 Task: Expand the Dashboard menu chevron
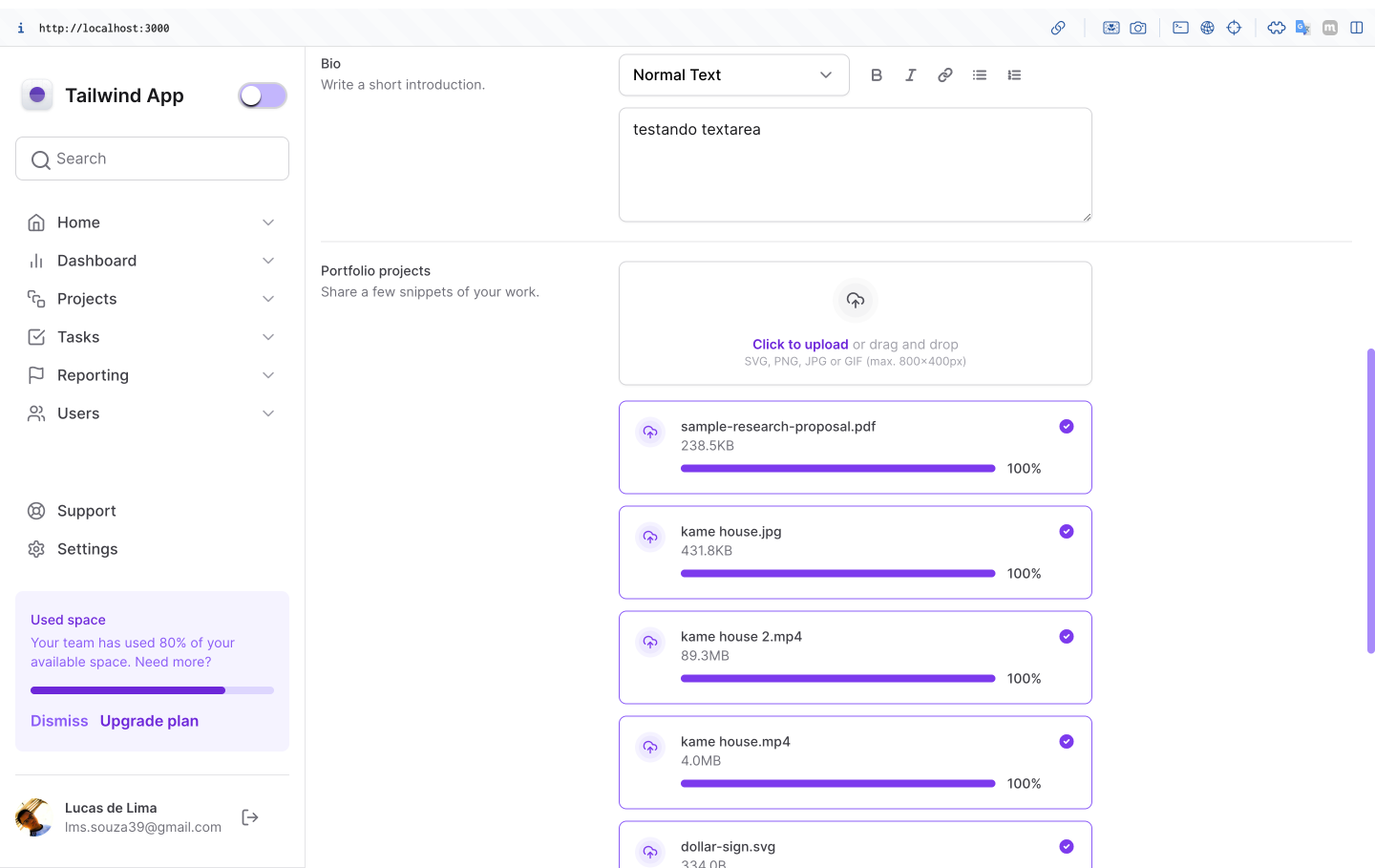pyautogui.click(x=268, y=261)
